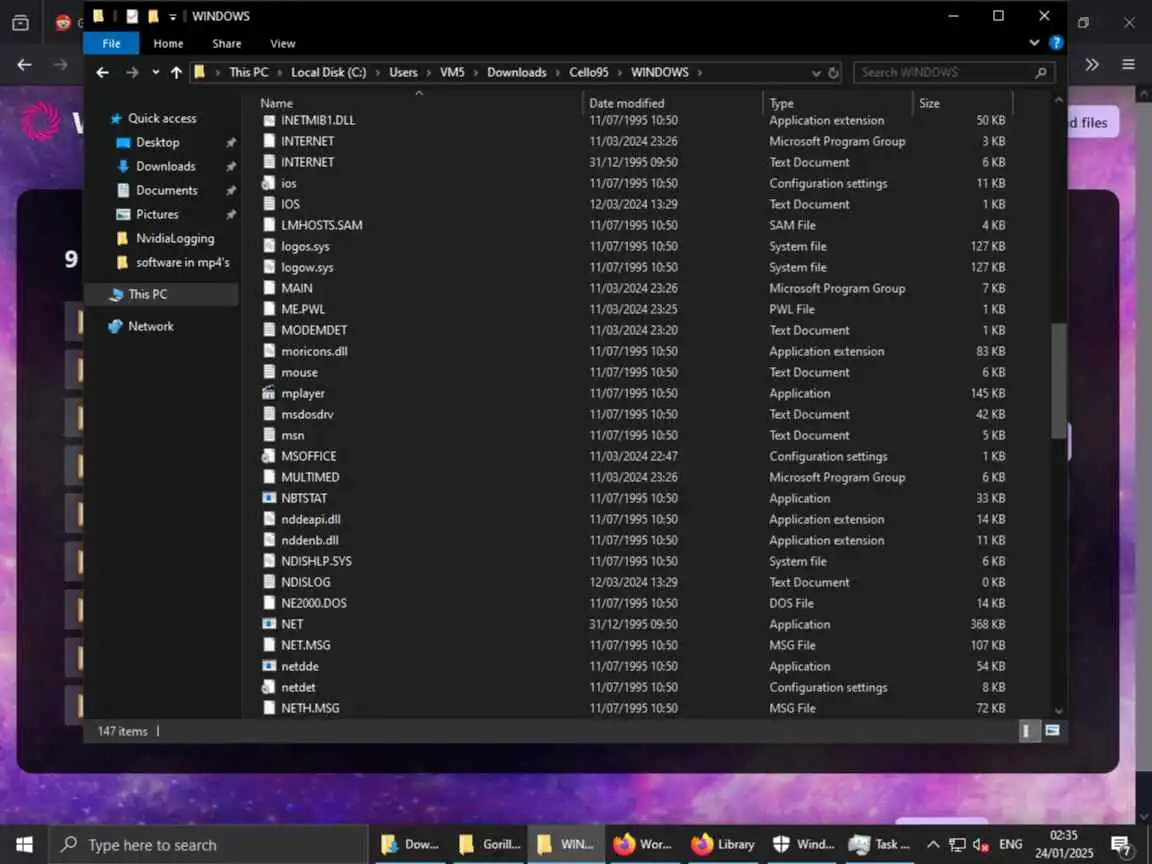The width and height of the screenshot is (1152, 864).
Task: Open the File ribbon tab
Action: [x=111, y=43]
